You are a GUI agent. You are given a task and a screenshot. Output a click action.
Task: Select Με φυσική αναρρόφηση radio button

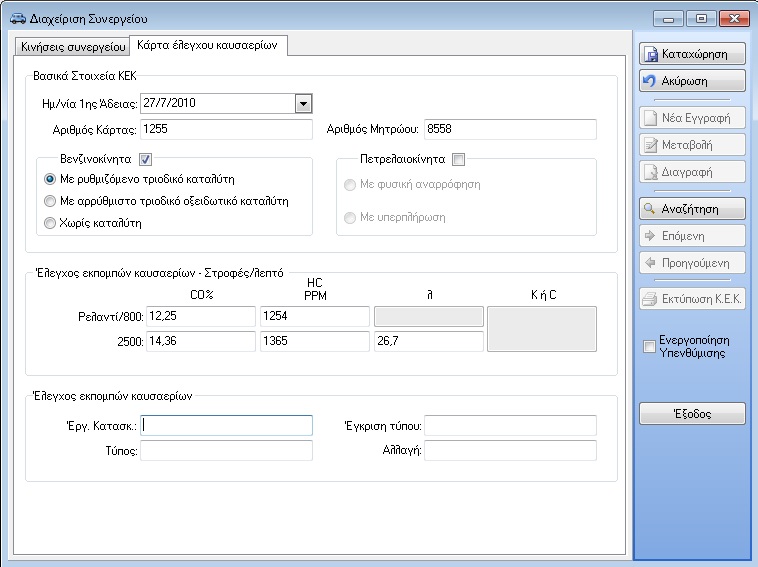point(350,185)
